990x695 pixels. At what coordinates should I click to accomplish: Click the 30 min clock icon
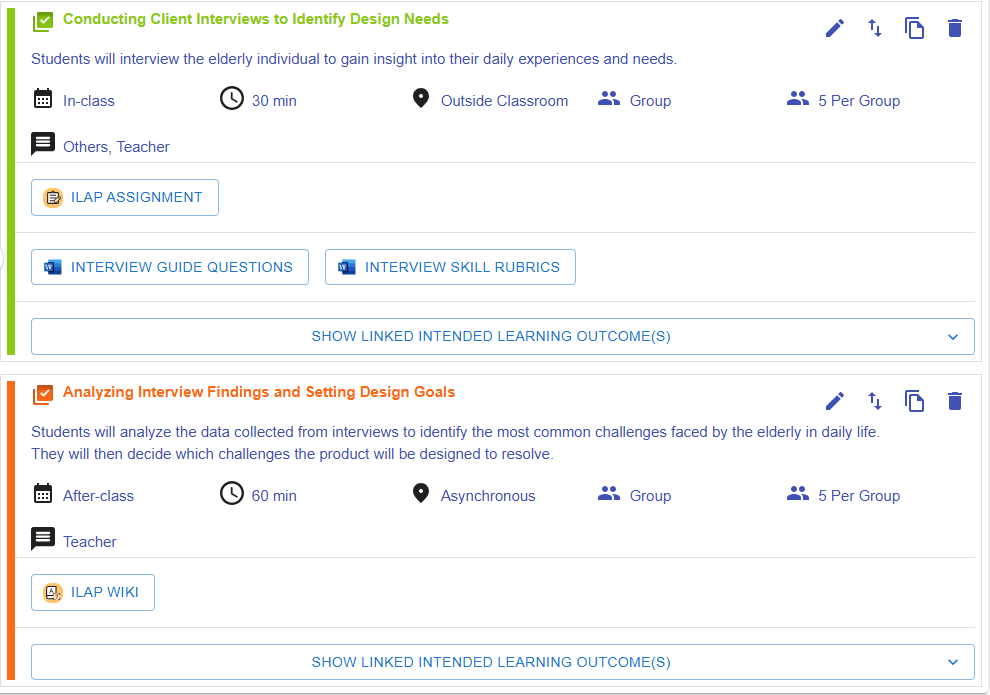point(232,99)
